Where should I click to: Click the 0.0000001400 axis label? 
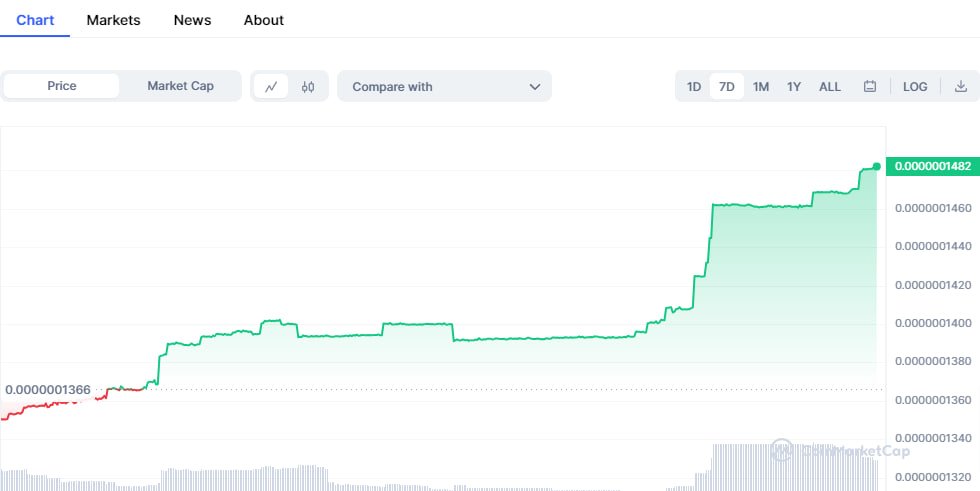click(x=933, y=323)
